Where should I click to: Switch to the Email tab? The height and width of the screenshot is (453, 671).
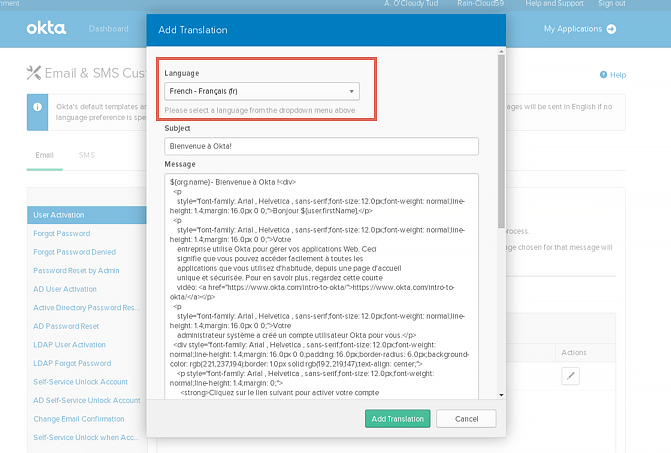tap(45, 155)
